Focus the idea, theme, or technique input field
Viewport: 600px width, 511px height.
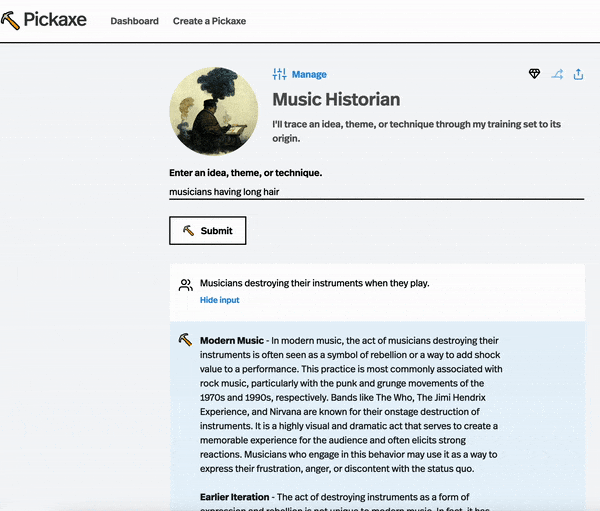point(376,191)
